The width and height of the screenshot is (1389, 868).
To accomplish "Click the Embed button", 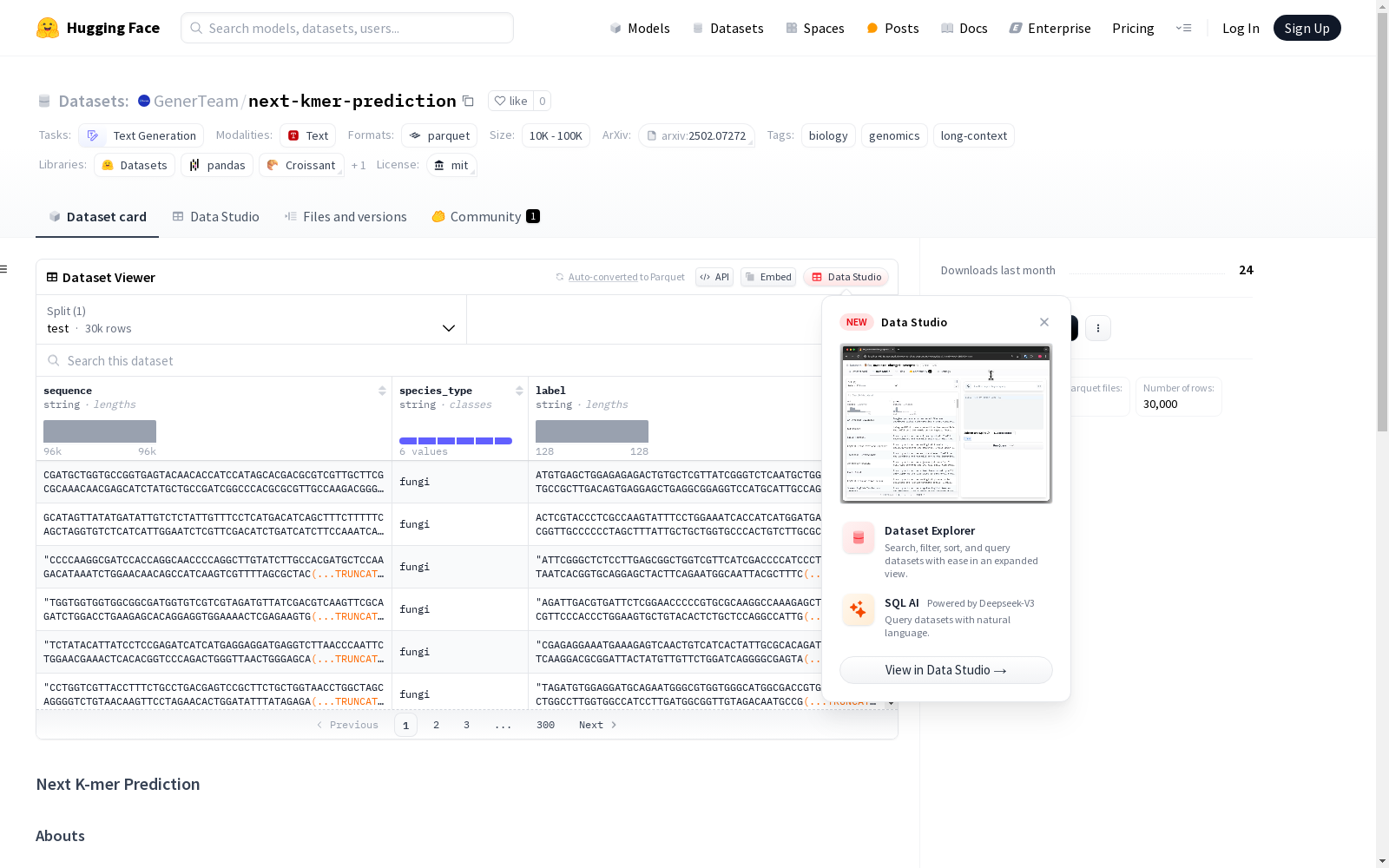I will point(768,277).
